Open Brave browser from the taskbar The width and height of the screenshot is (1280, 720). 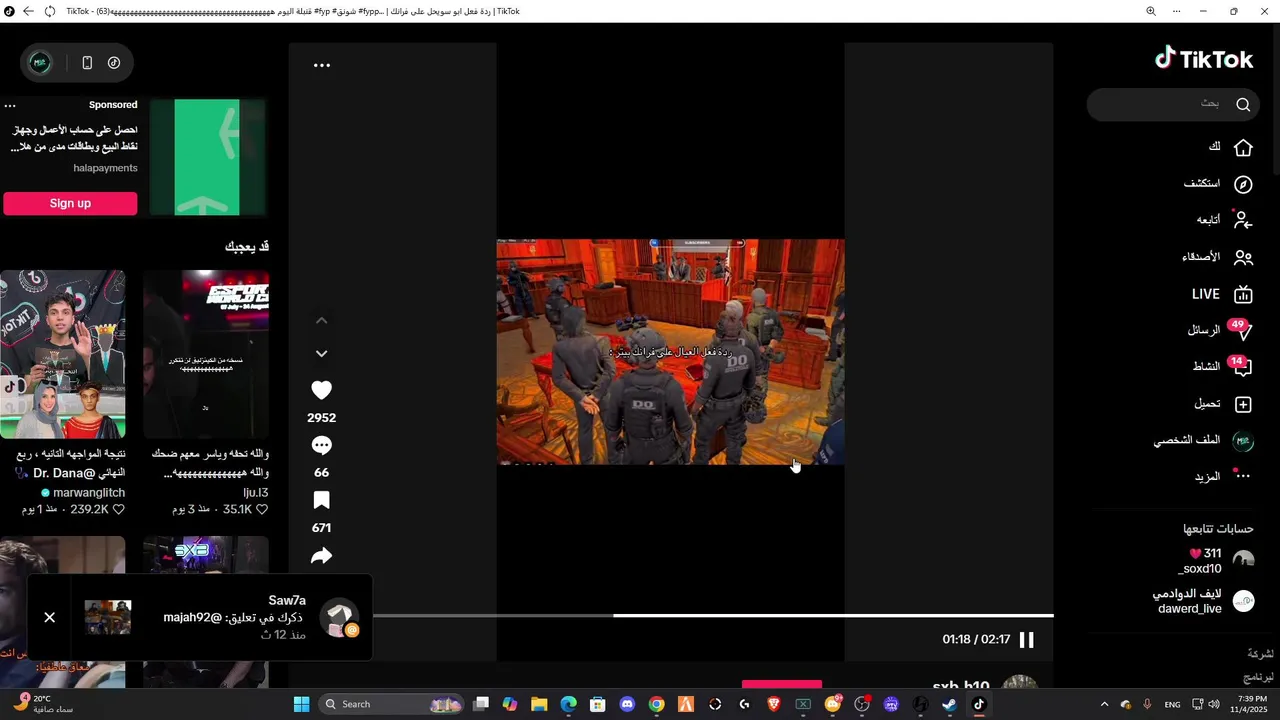(773, 704)
